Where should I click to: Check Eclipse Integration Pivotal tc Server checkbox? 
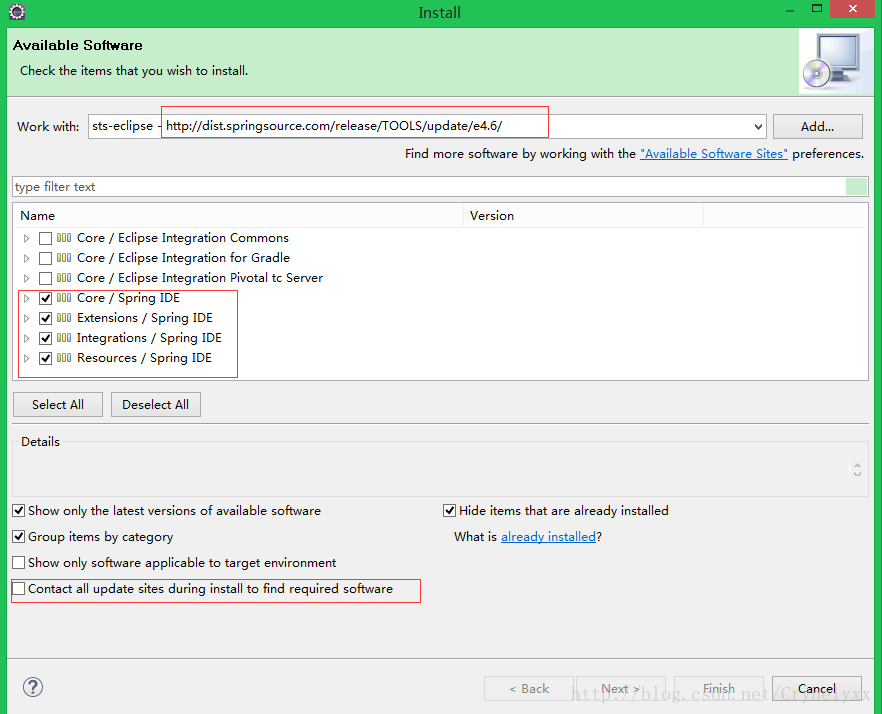46,279
